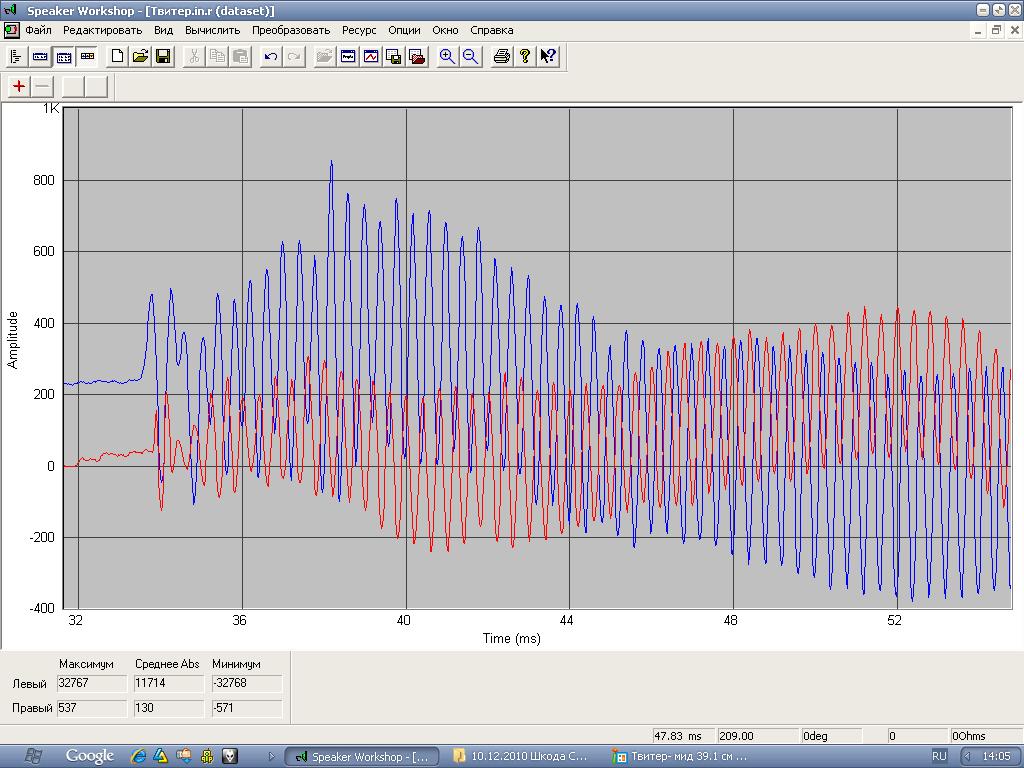Toggle the tree view pane icon
Image resolution: width=1024 pixels, height=768 pixels.
[16, 57]
